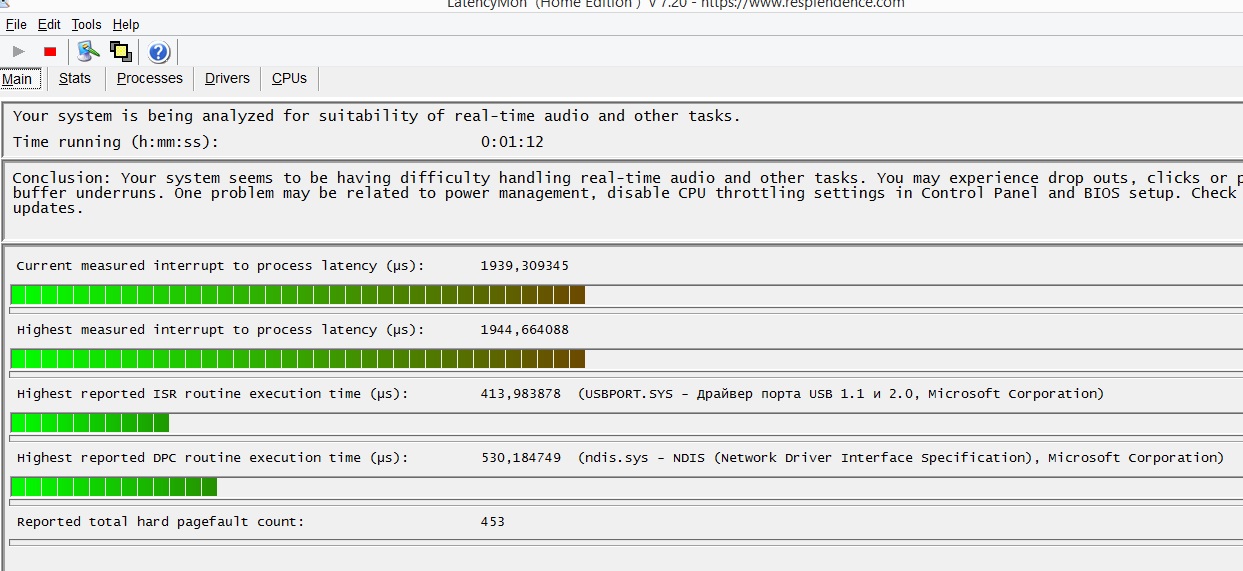This screenshot has height=571, width=1243.
Task: Click the current interrupt to process latency bar
Action: [x=297, y=294]
